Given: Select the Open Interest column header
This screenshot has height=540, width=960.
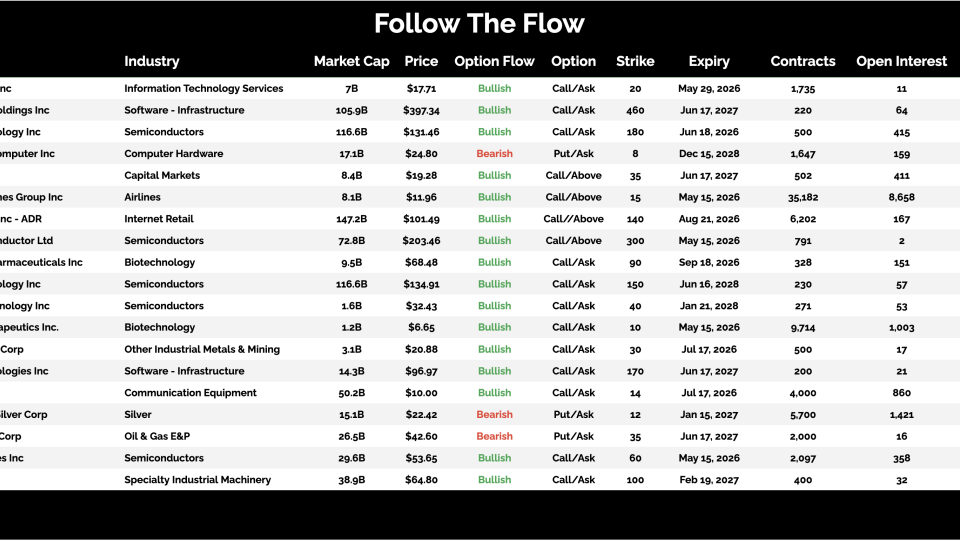Looking at the screenshot, I should [901, 61].
